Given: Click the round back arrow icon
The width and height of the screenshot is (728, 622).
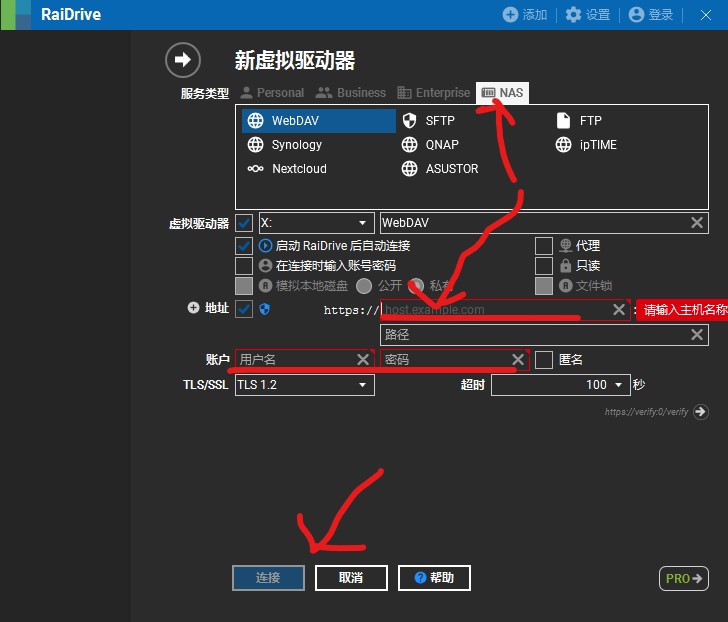Looking at the screenshot, I should tap(183, 60).
